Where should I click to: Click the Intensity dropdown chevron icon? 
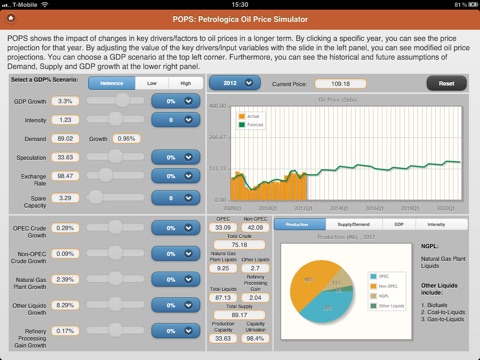point(188,120)
